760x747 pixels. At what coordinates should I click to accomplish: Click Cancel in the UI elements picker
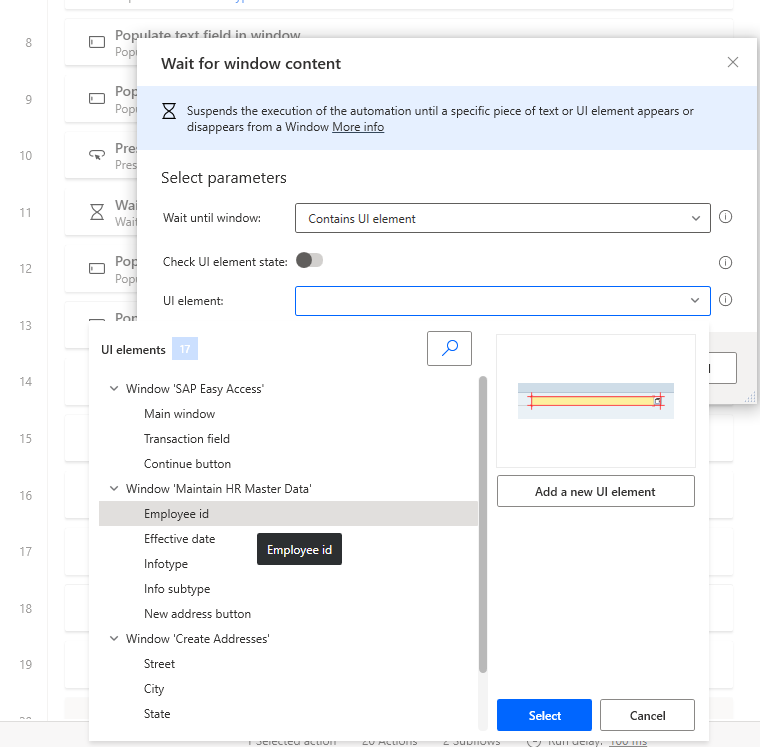click(647, 715)
